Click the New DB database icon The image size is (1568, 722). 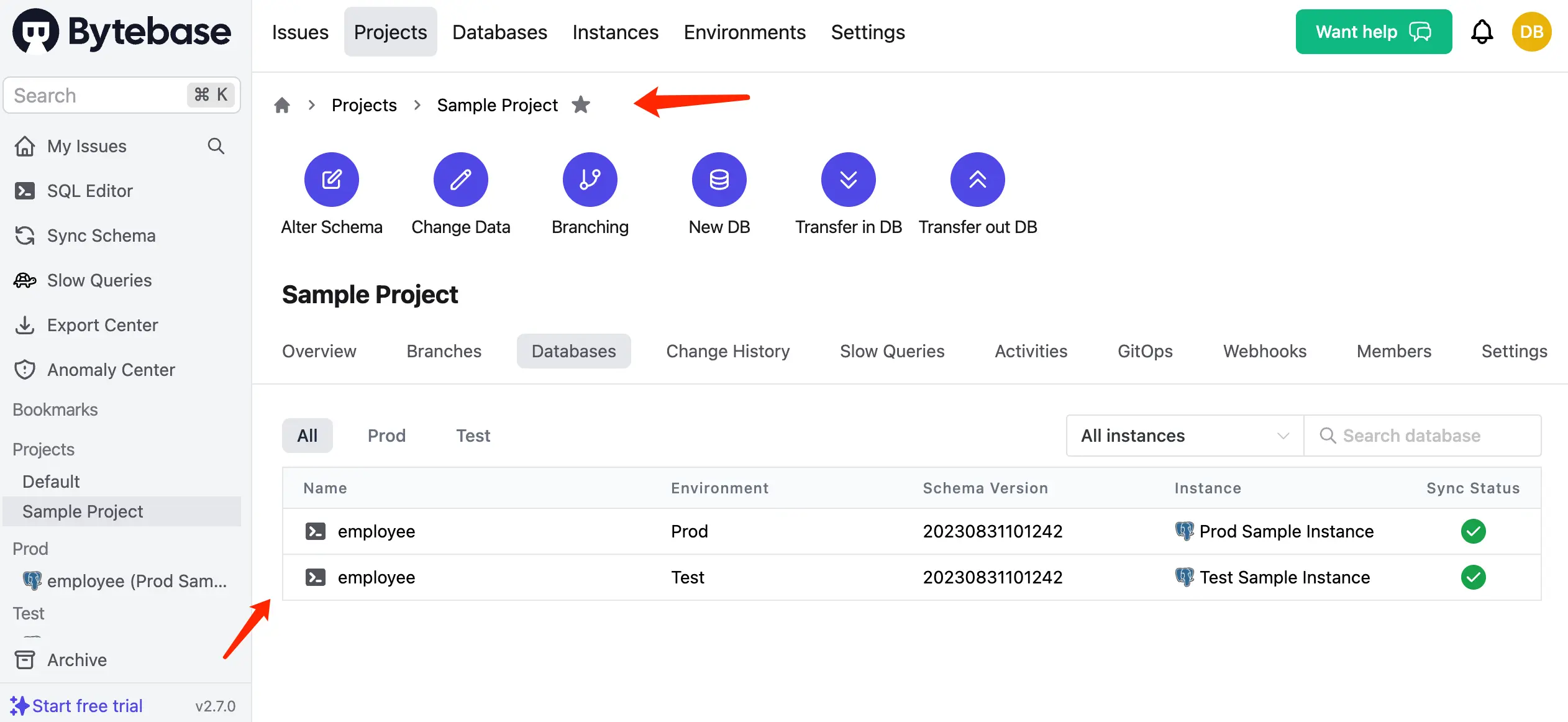pyautogui.click(x=719, y=180)
